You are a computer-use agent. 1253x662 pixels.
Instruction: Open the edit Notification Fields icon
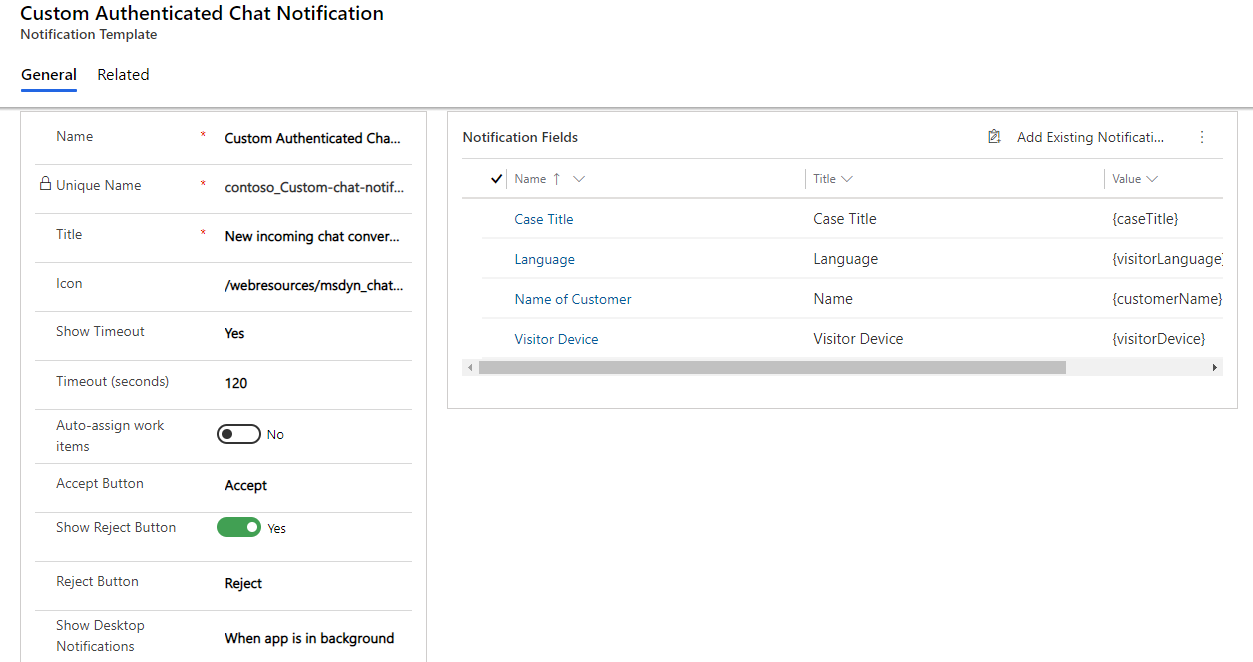click(994, 136)
